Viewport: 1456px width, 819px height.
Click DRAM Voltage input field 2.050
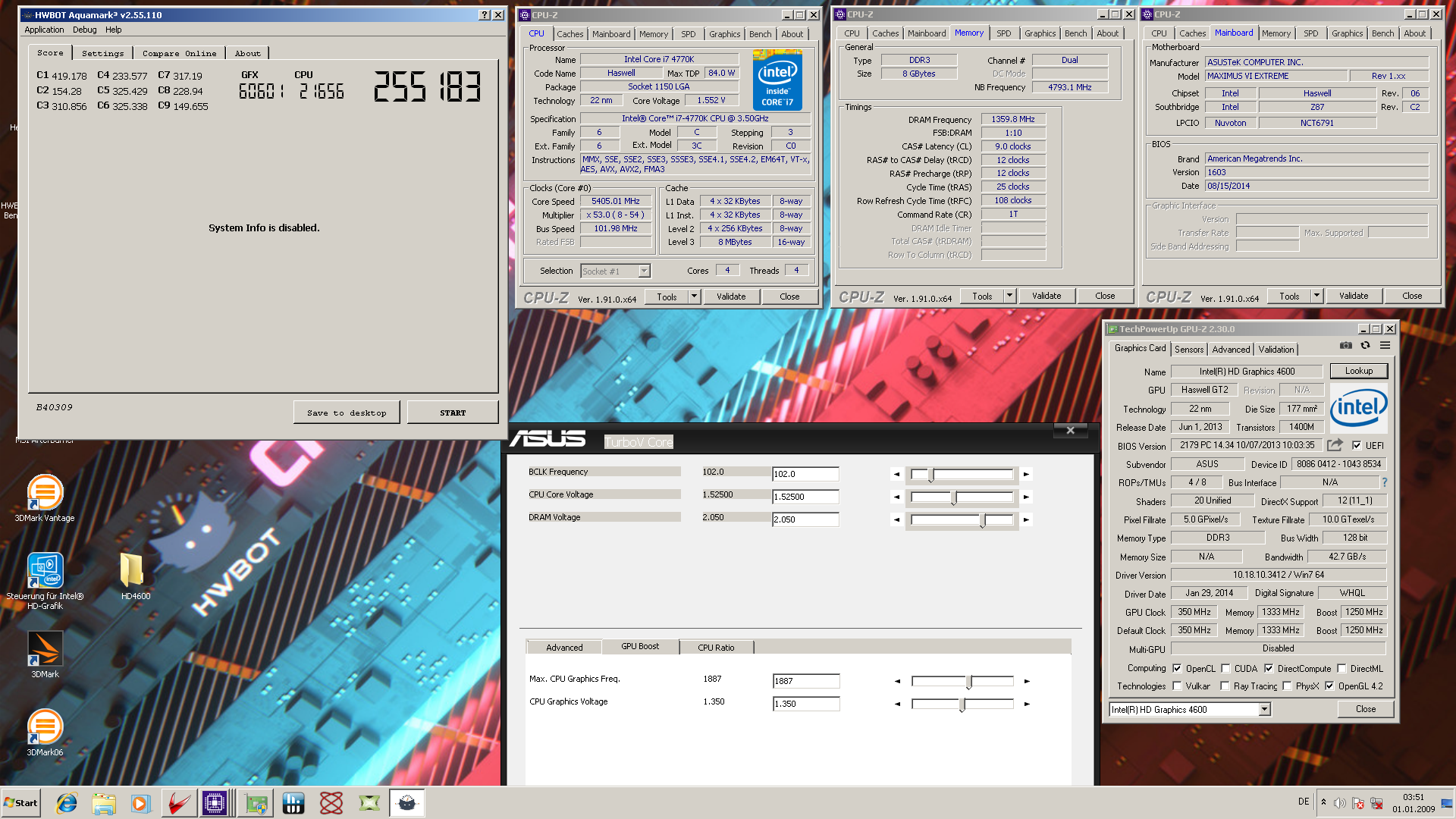[805, 519]
